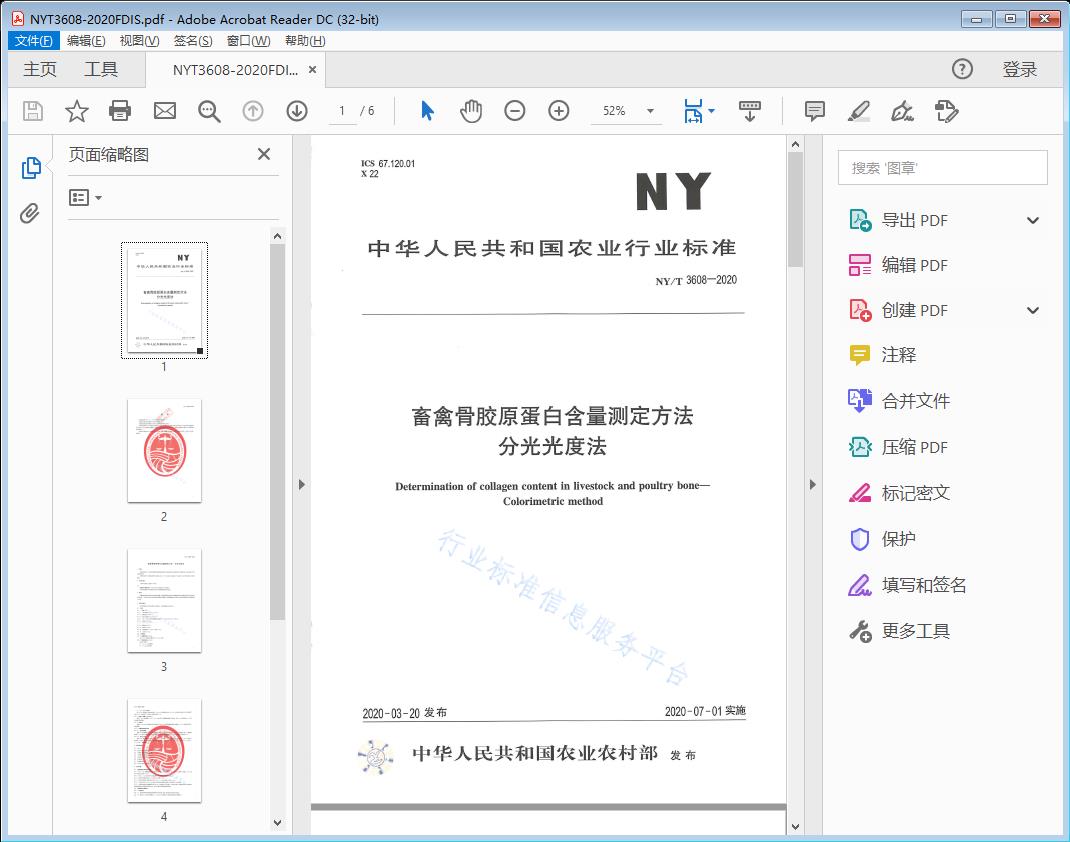
Task: Print the document via printer icon
Action: pyautogui.click(x=120, y=111)
